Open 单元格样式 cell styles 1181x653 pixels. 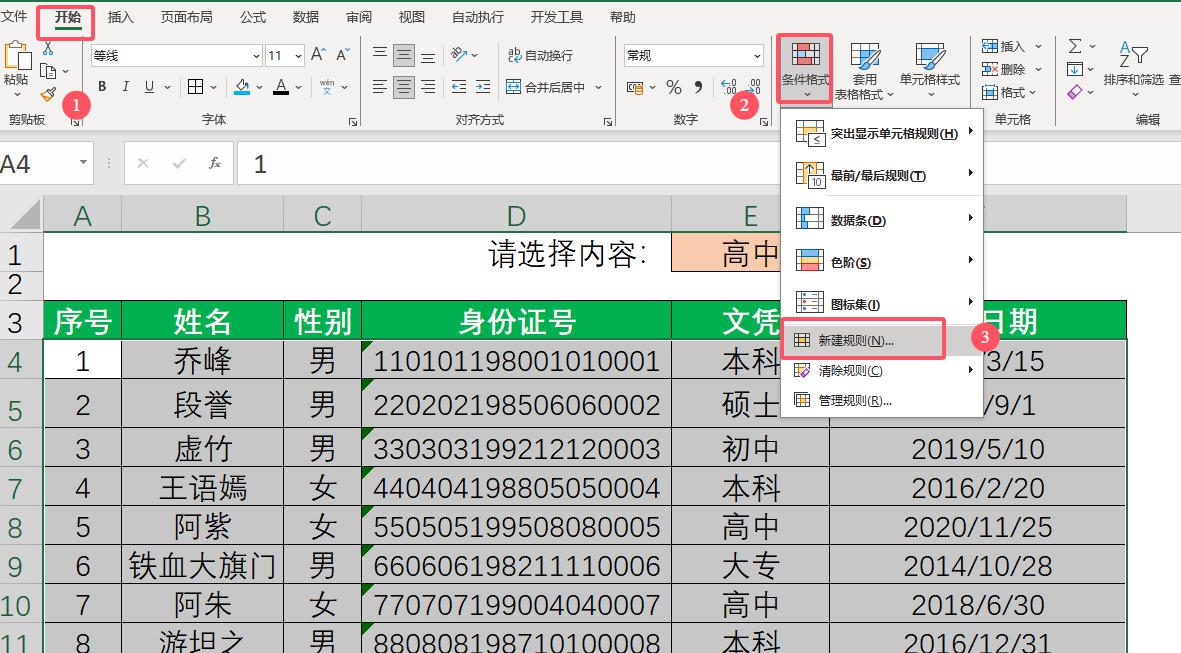pyautogui.click(x=930, y=71)
